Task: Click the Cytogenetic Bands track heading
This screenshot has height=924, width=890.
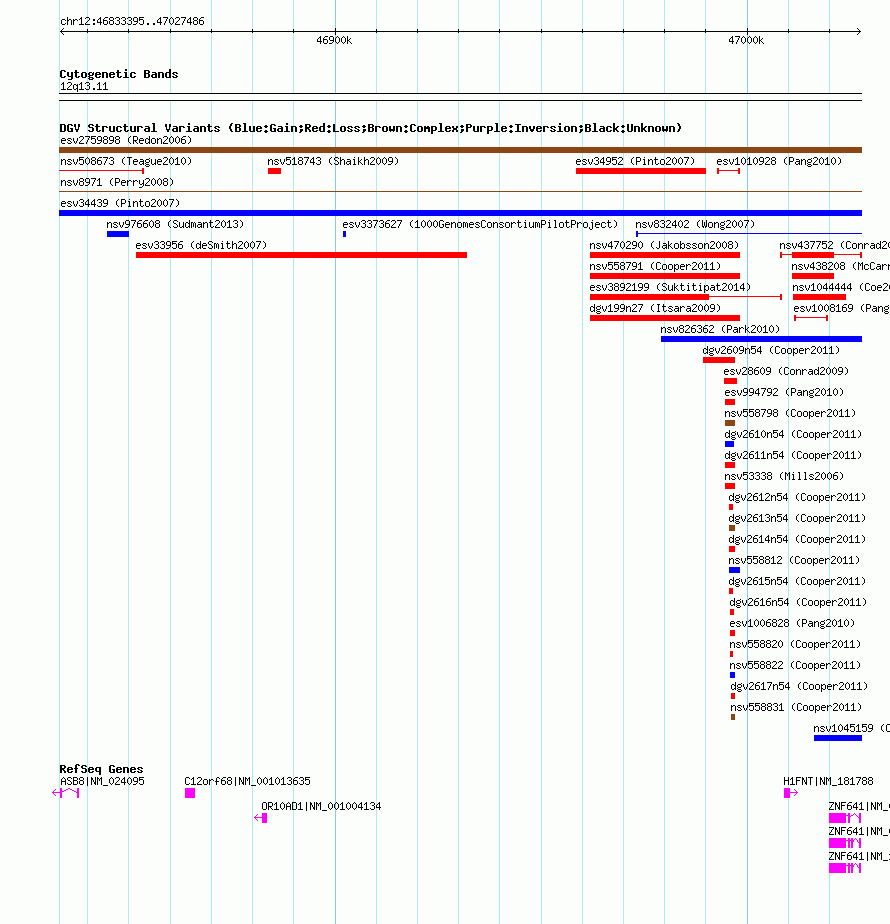Action: pos(118,74)
